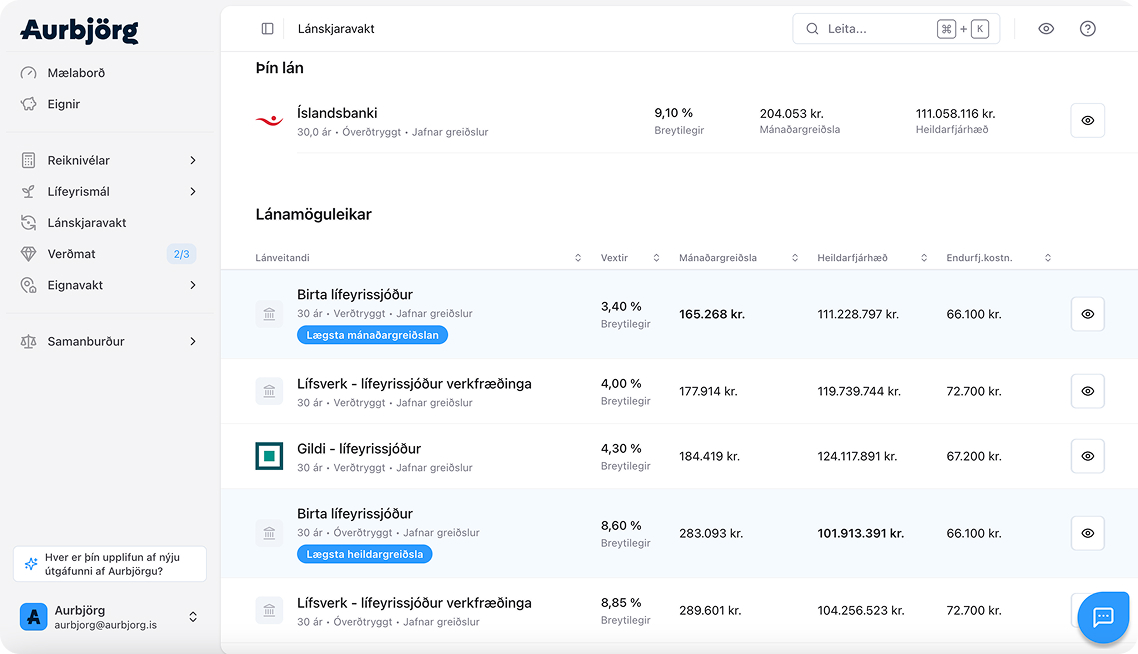This screenshot has width=1138, height=654.
Task: View Íslandsbanki loan with eye button
Action: pyautogui.click(x=1087, y=120)
